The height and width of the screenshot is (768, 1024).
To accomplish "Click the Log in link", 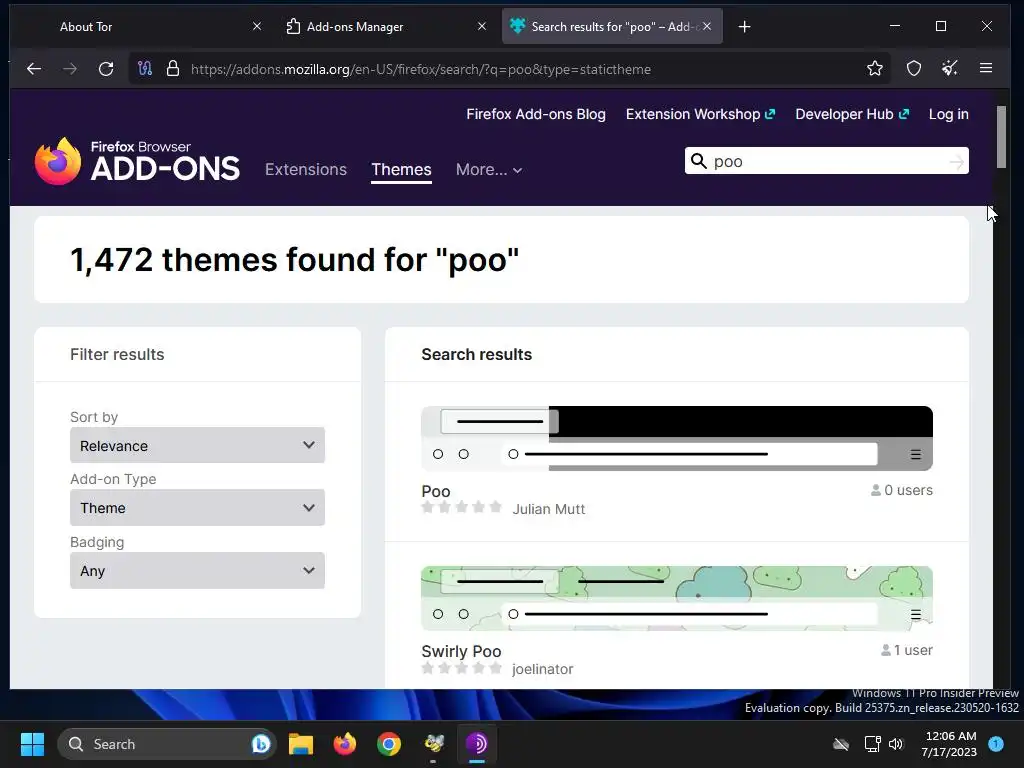I will click(x=948, y=114).
